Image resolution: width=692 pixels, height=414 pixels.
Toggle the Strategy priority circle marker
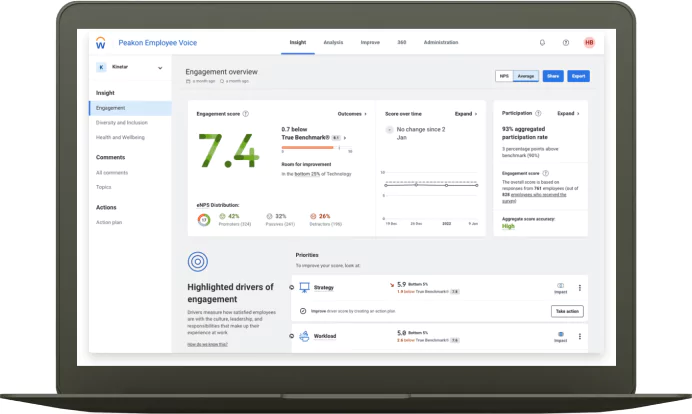coord(291,287)
